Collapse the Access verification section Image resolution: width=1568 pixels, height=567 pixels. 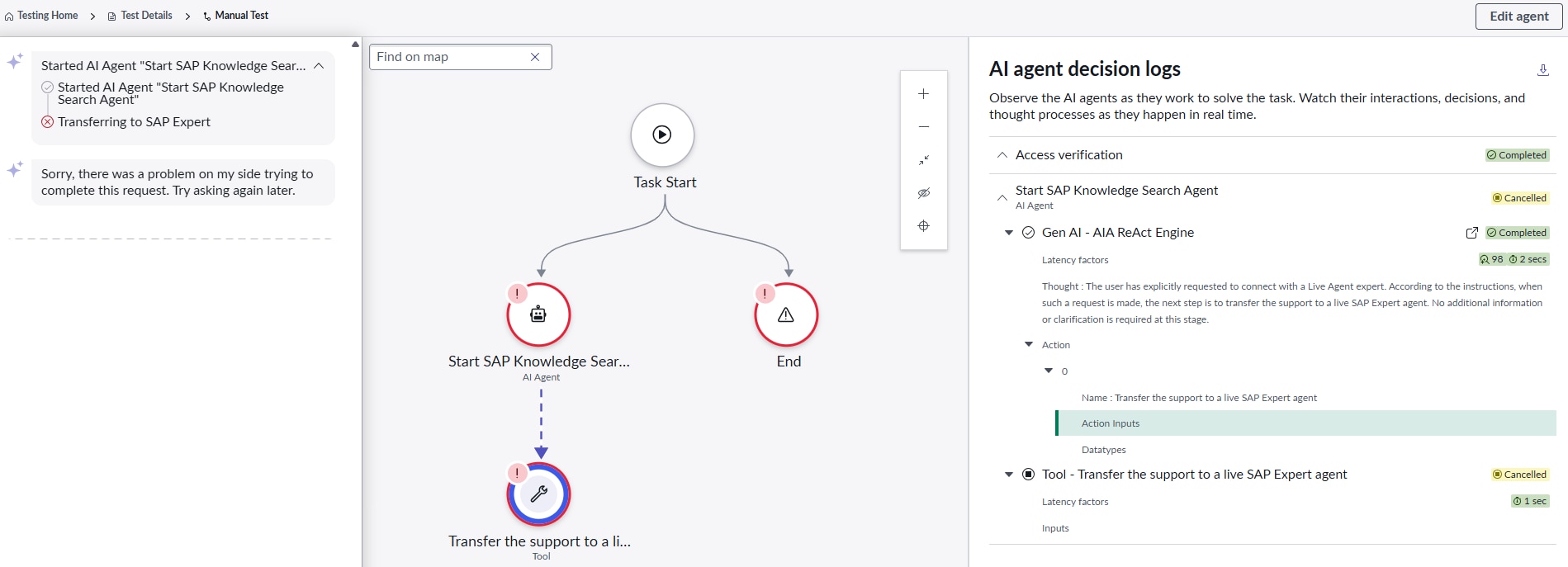tap(1002, 155)
